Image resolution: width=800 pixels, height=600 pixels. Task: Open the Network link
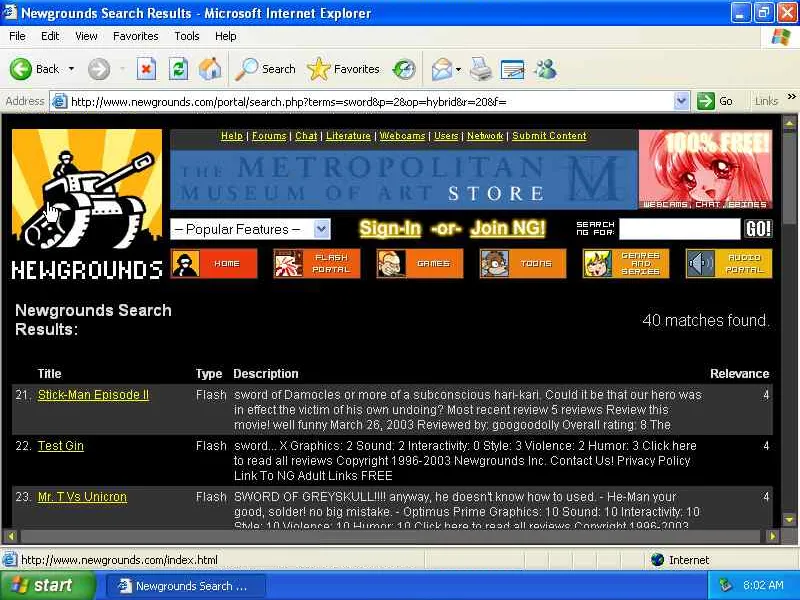click(x=485, y=136)
